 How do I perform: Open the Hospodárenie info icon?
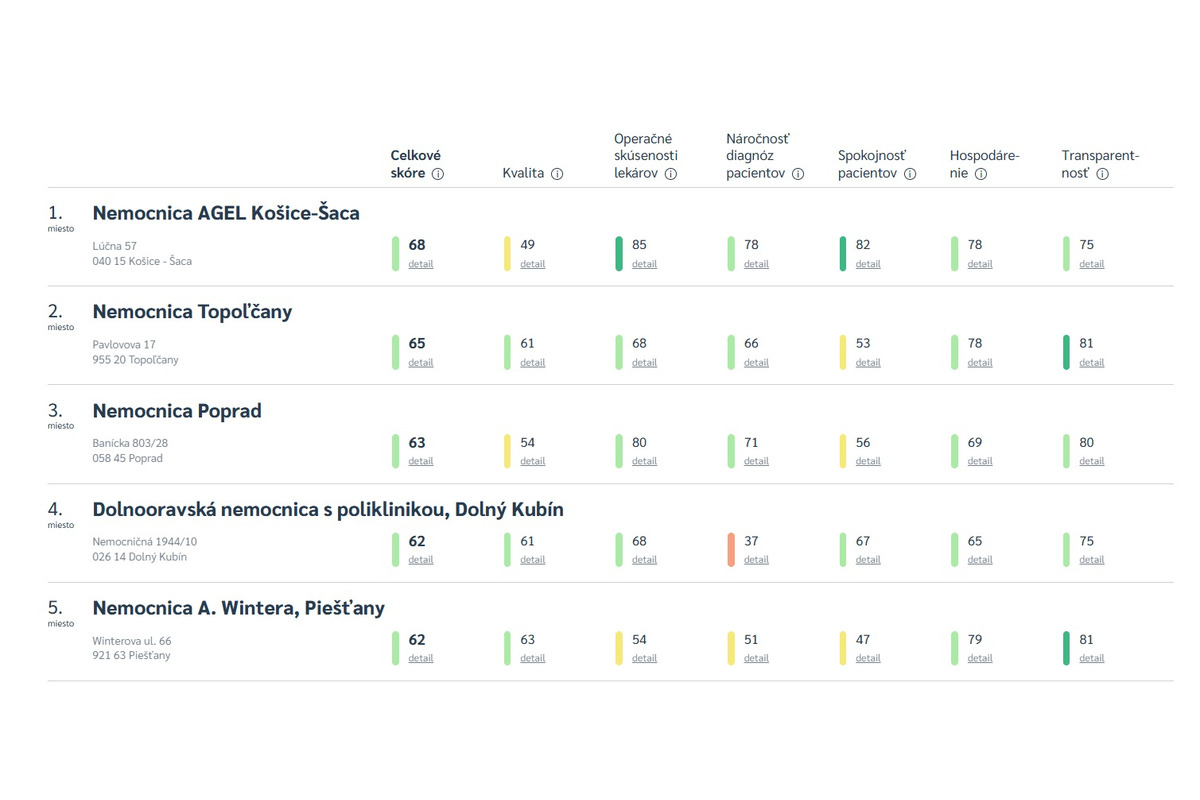click(x=981, y=174)
